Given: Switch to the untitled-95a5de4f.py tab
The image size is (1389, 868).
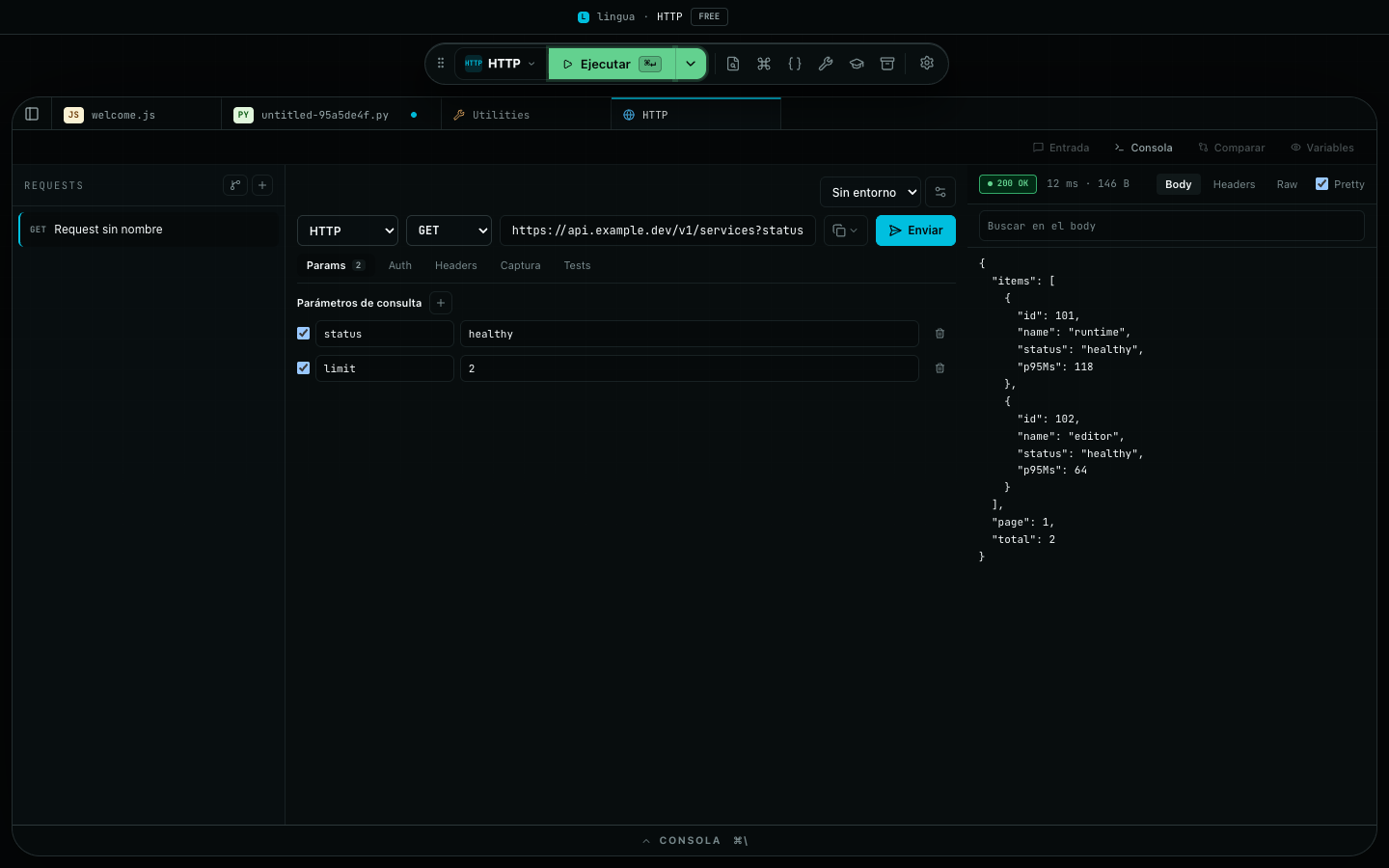Looking at the screenshot, I should [331, 115].
